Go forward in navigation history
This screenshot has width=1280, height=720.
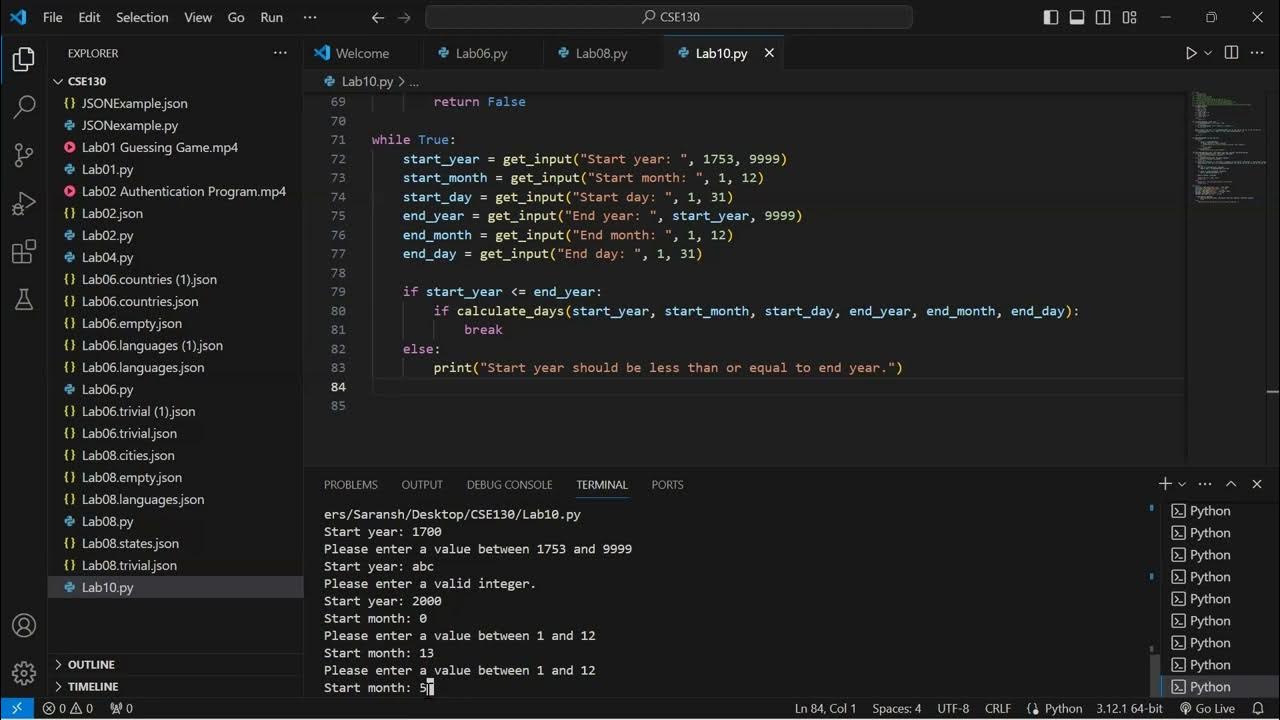[x=404, y=17]
